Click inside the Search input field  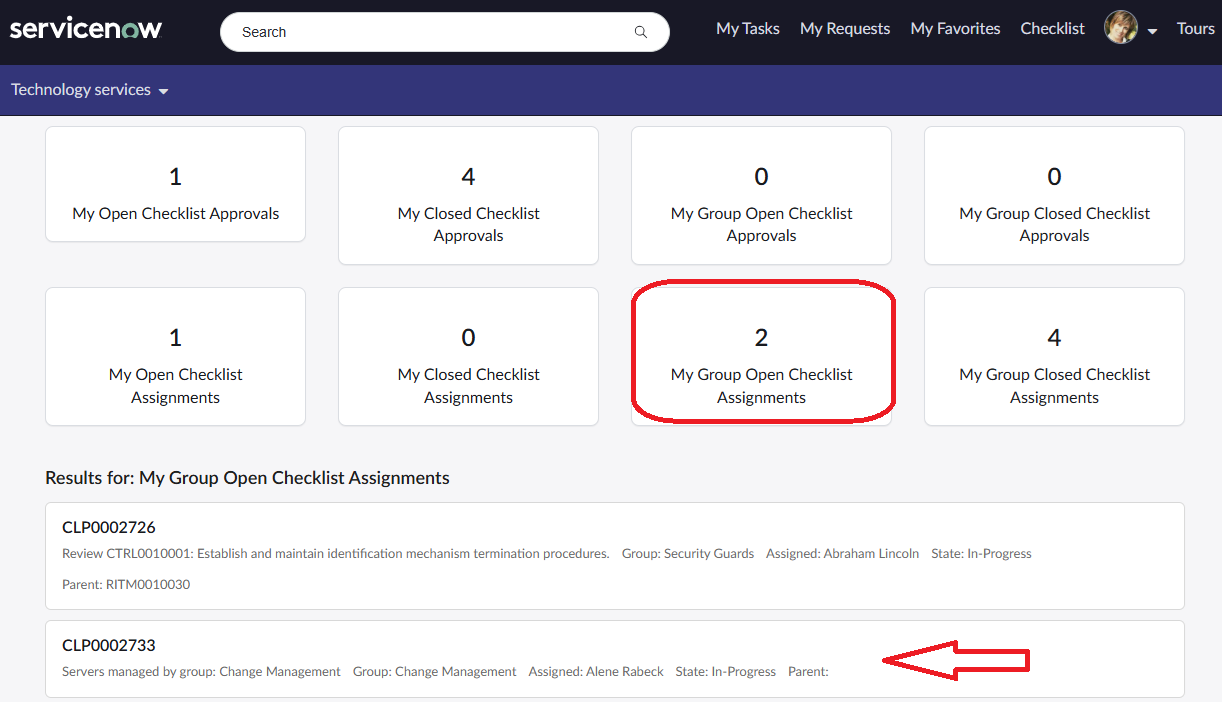420,32
